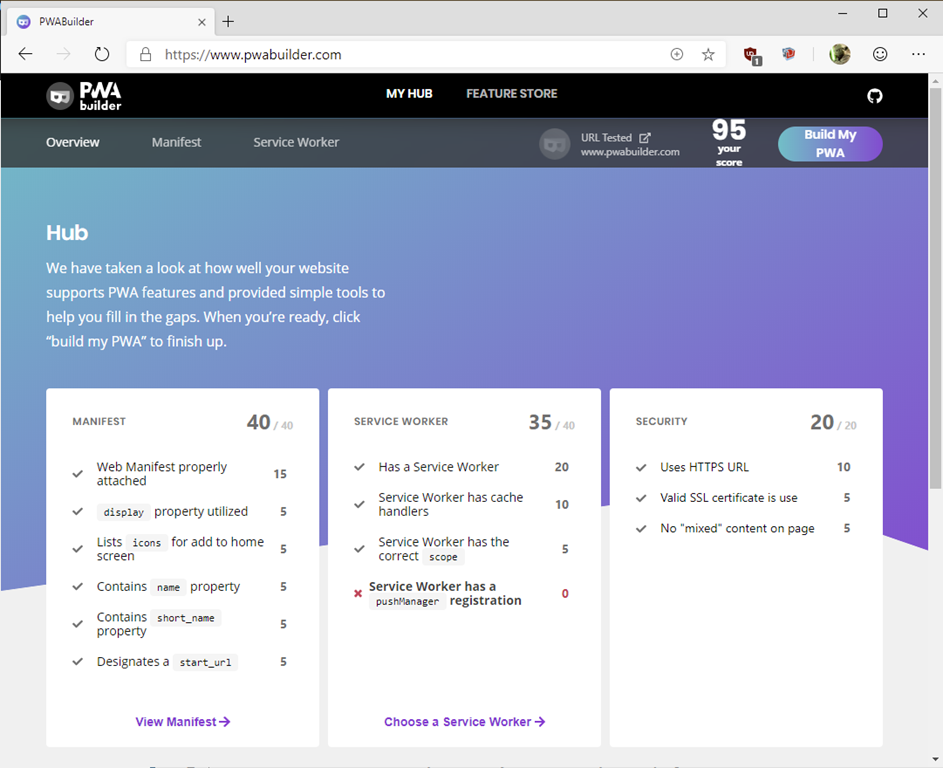This screenshot has width=943, height=768.
Task: Click the page vertical scrollbar
Action: 935,289
